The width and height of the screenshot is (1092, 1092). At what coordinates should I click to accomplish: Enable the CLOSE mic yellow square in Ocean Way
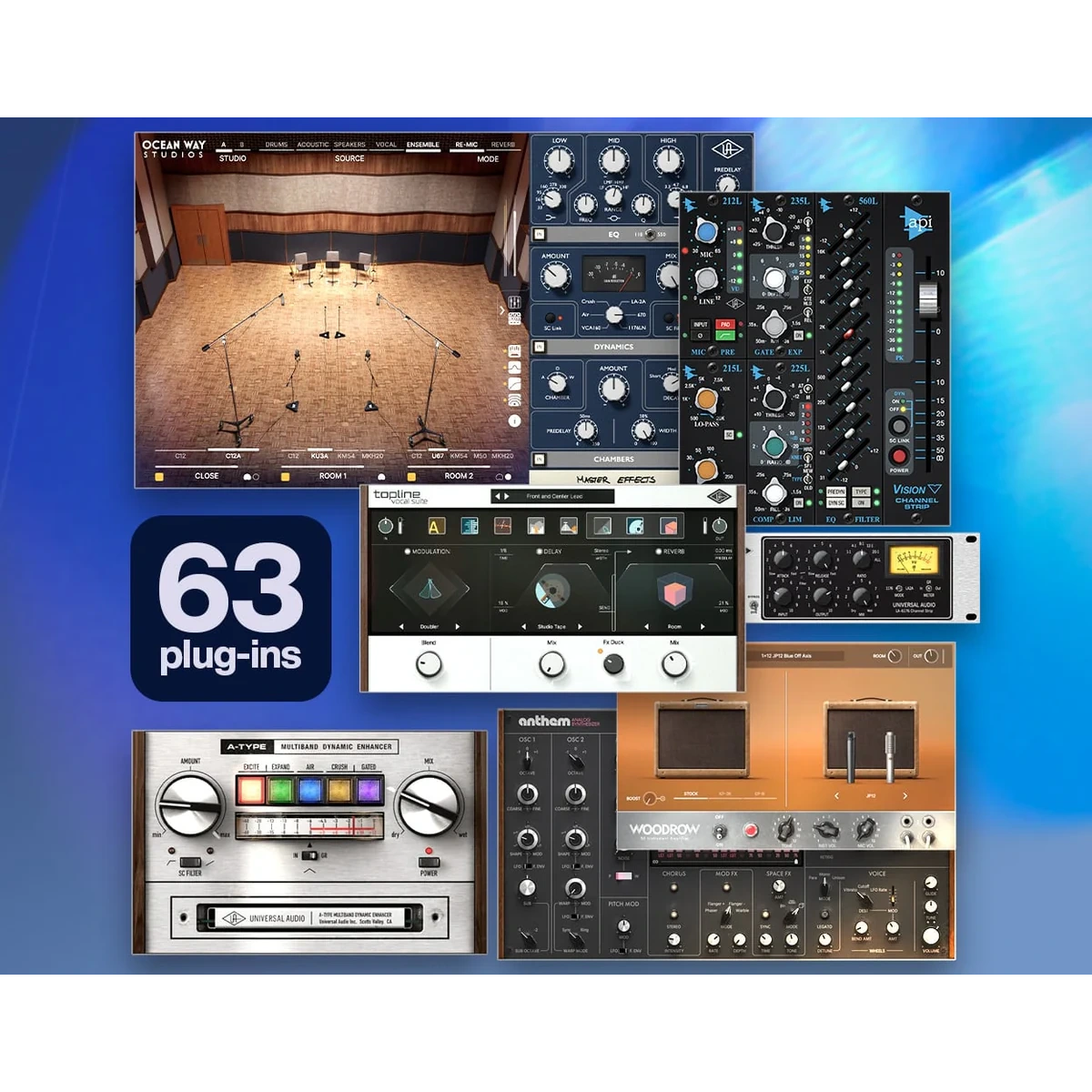[159, 477]
